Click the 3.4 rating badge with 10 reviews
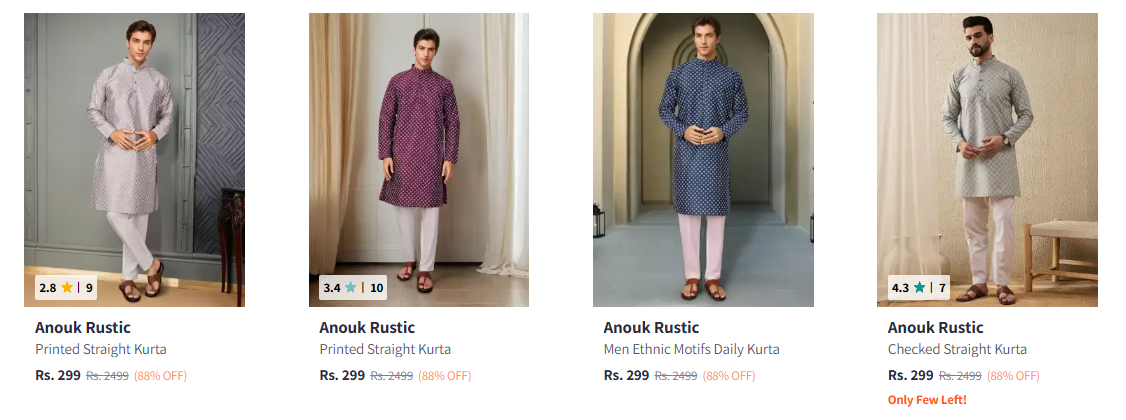The height and width of the screenshot is (420, 1126). click(352, 288)
